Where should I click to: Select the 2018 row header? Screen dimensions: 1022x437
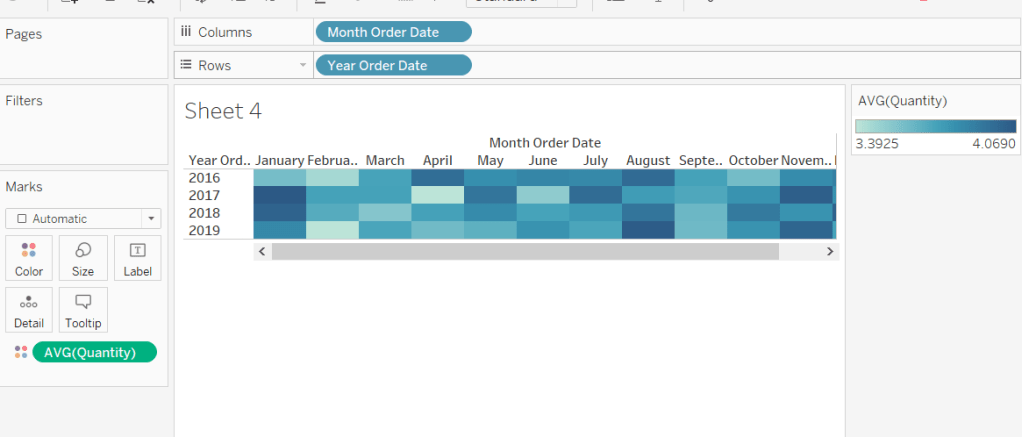pyautogui.click(x=204, y=213)
